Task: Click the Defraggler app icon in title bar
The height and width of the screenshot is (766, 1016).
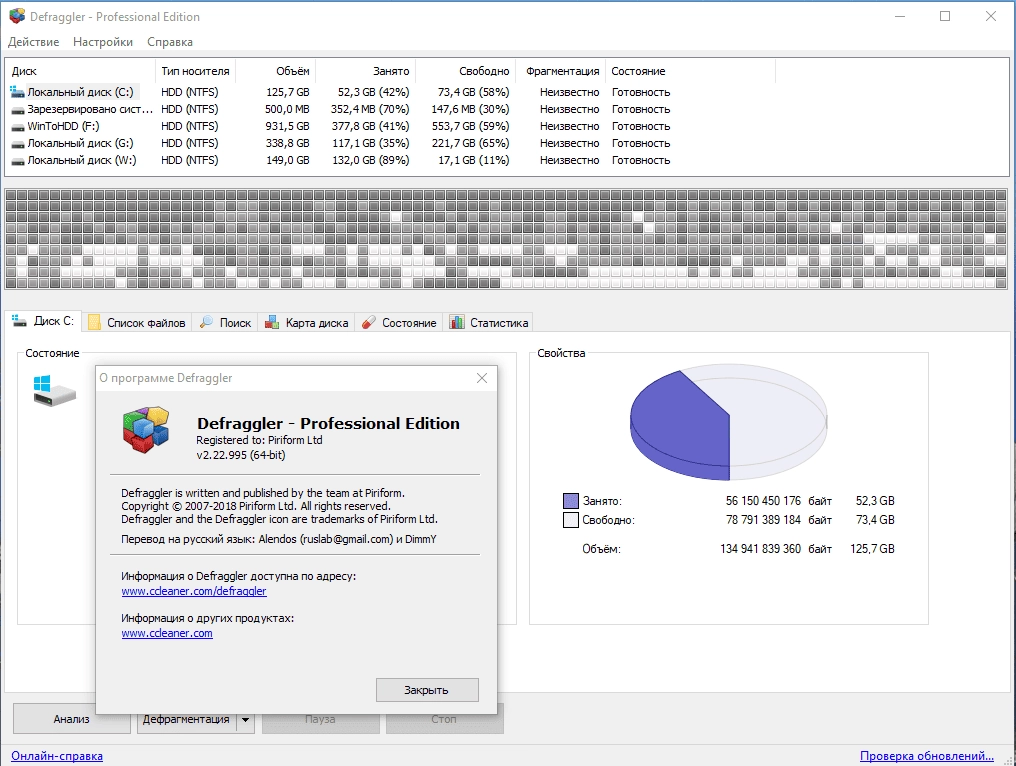Action: (x=17, y=16)
